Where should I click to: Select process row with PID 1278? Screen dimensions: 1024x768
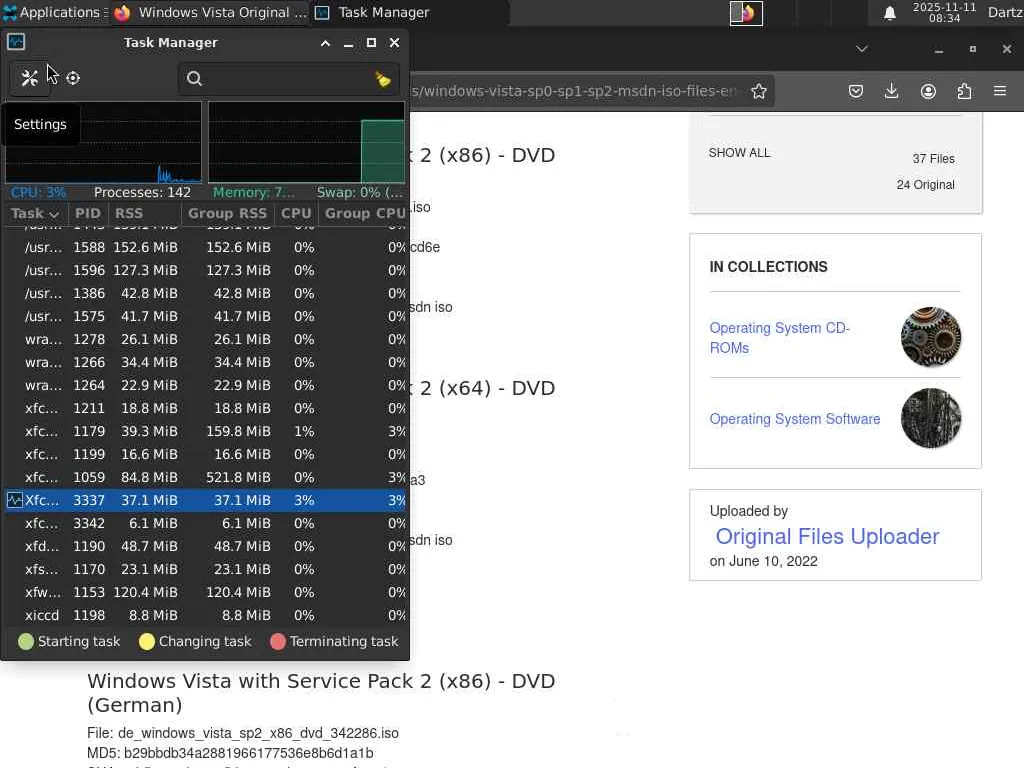click(x=206, y=340)
